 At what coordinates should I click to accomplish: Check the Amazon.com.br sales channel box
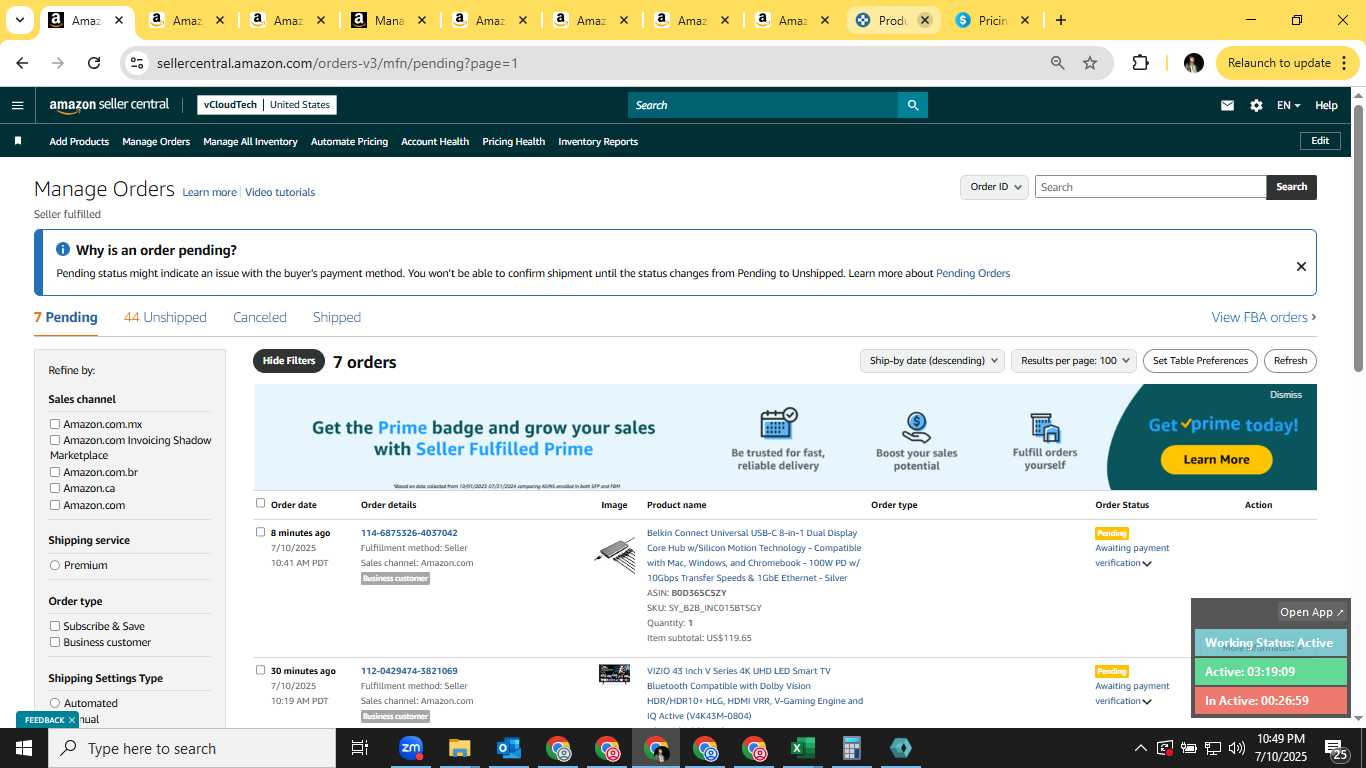tap(55, 472)
